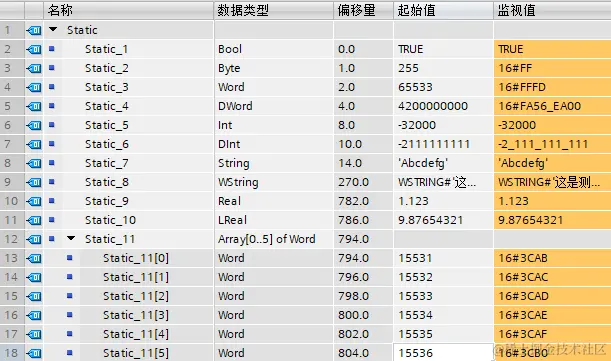The width and height of the screenshot is (611, 361).
Task: Click the 监视值 column header
Action: pos(552,10)
